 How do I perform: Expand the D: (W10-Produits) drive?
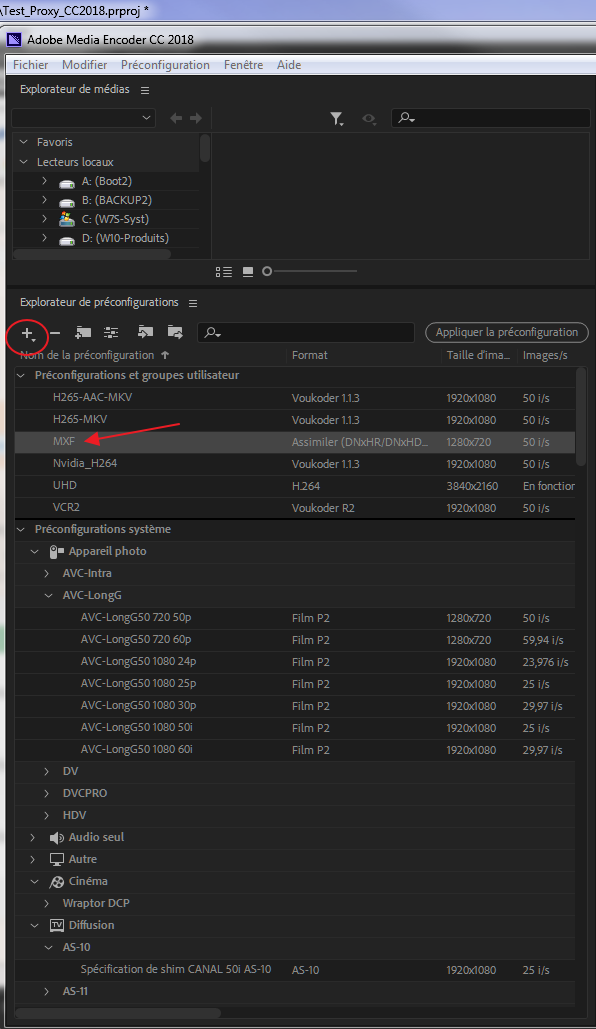coord(44,238)
